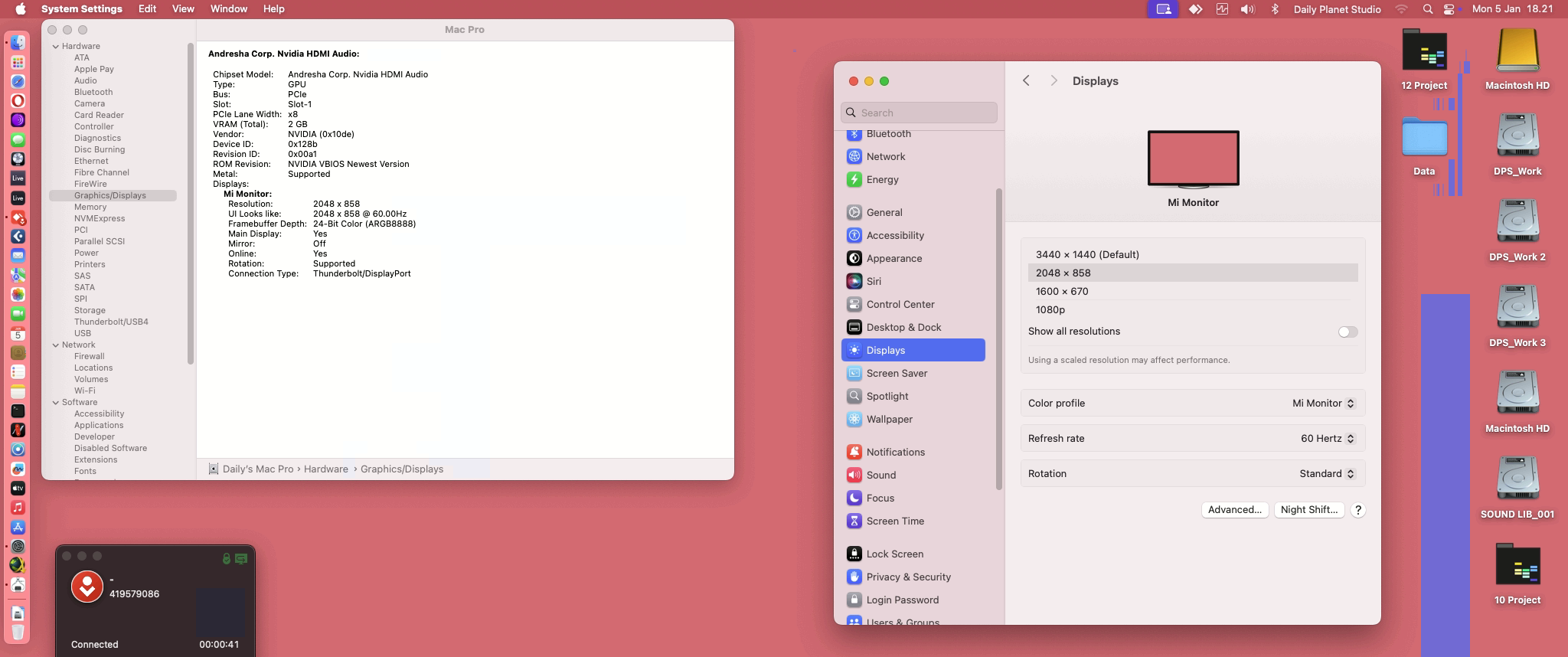The width and height of the screenshot is (1568, 657).
Task: Open Spotlight search in the menu bar
Action: pos(1427,9)
